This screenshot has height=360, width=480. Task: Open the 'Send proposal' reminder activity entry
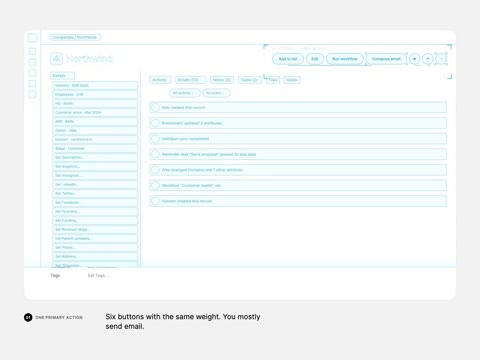(x=298, y=154)
